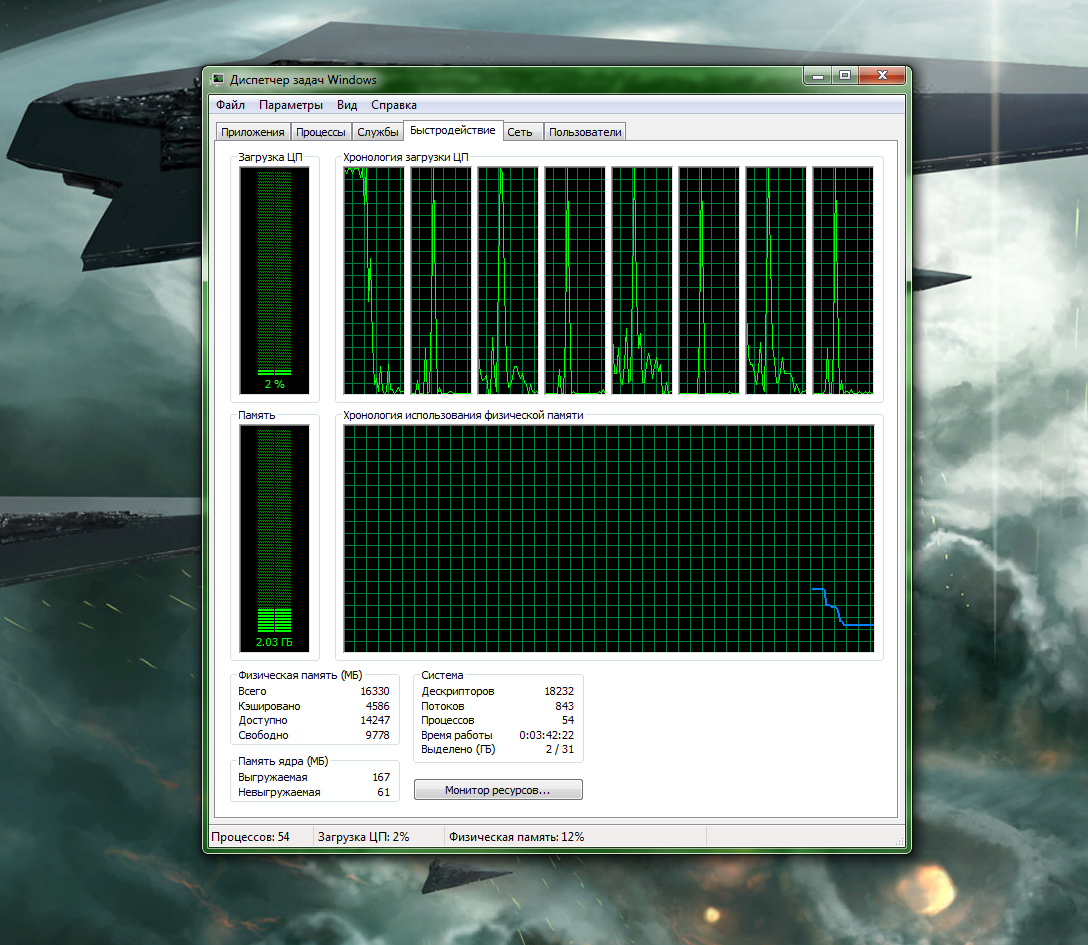1088x945 pixels.
Task: Close the Task Manager window
Action: (x=882, y=76)
